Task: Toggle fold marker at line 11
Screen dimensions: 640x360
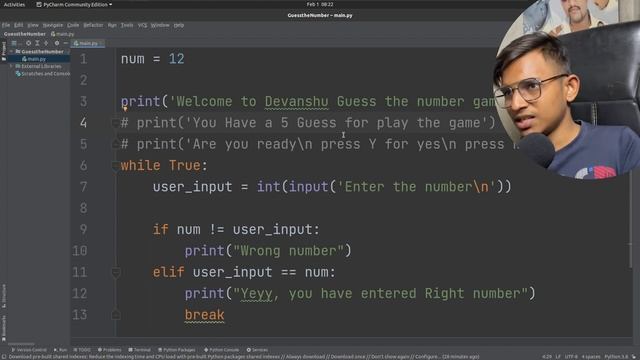Action: (116, 272)
